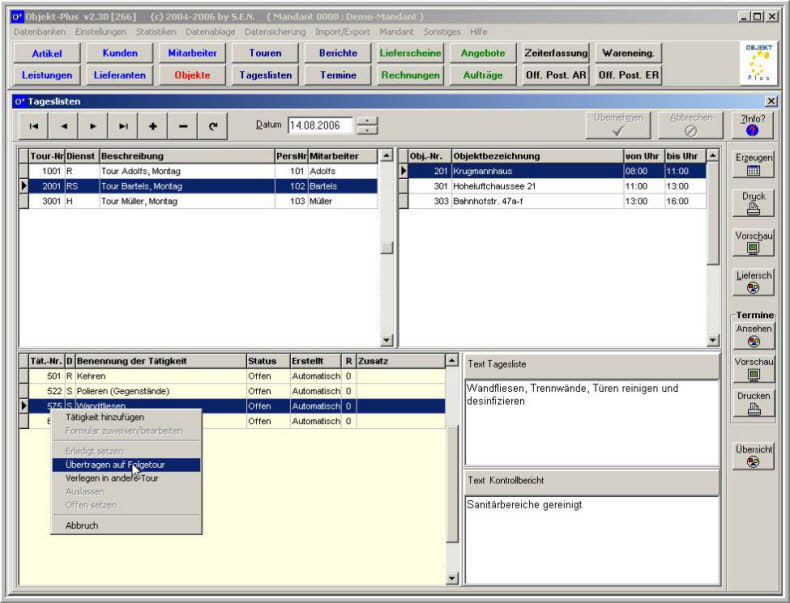Increase the Datum with the up stepper
This screenshot has height=603, width=790.
[x=367, y=121]
